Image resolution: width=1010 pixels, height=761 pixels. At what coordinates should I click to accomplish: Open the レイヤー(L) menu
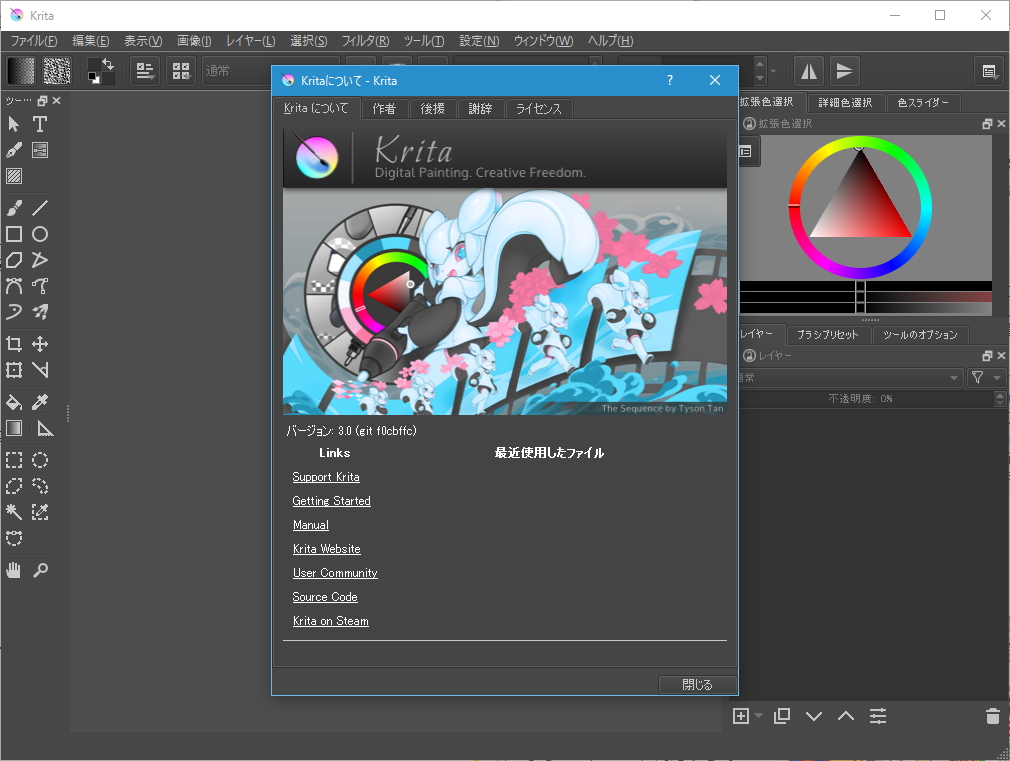[251, 41]
